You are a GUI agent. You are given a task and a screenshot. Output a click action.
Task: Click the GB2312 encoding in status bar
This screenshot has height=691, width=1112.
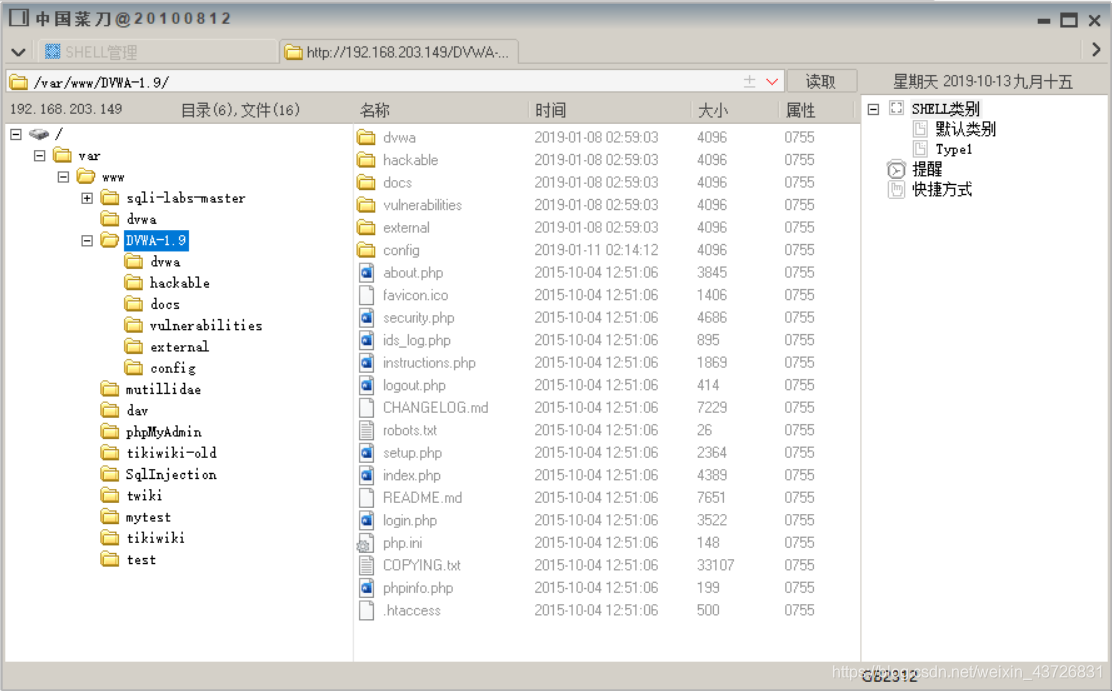pos(889,676)
